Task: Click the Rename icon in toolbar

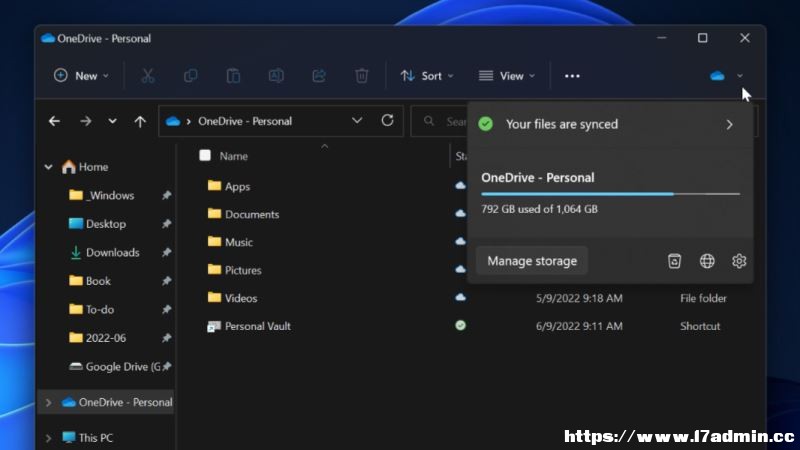Action: [276, 76]
